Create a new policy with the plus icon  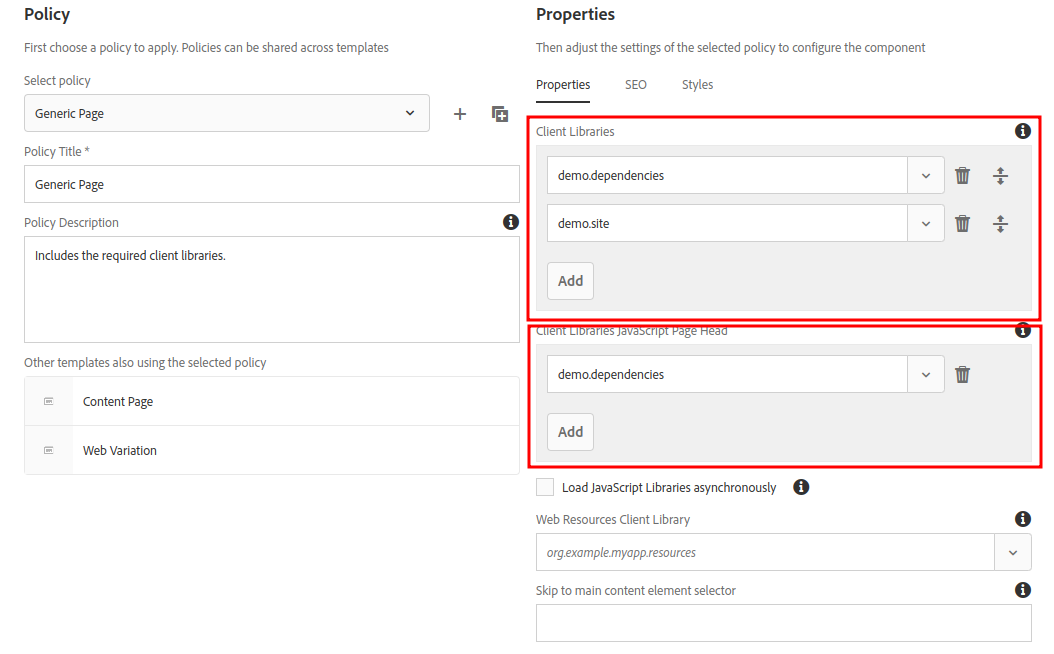[x=459, y=113]
